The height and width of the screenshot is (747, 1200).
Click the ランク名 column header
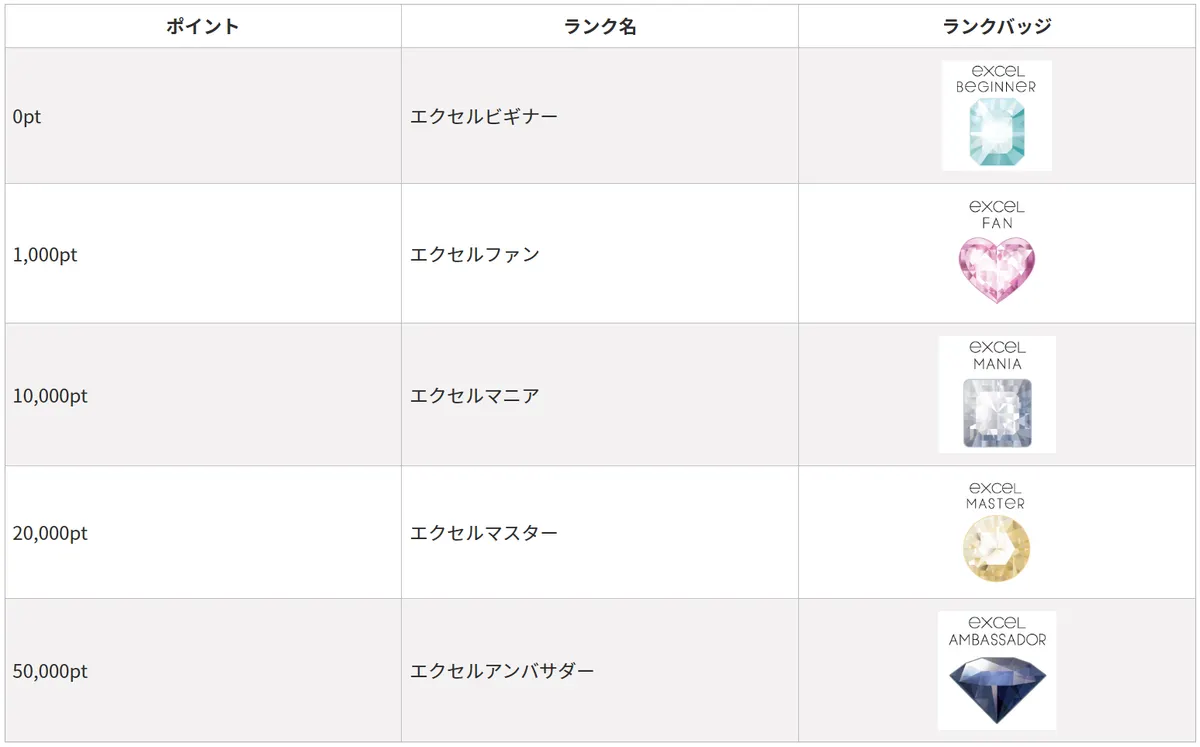click(x=600, y=26)
